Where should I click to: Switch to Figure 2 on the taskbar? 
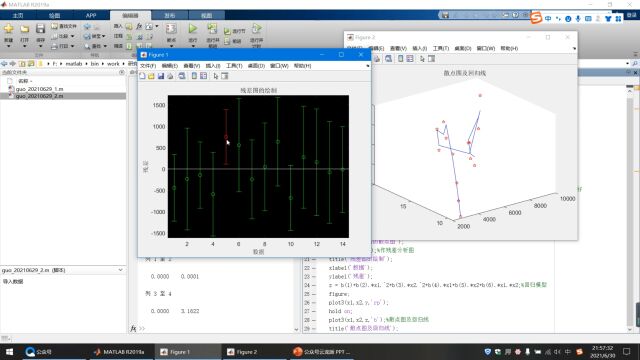tap(242, 351)
